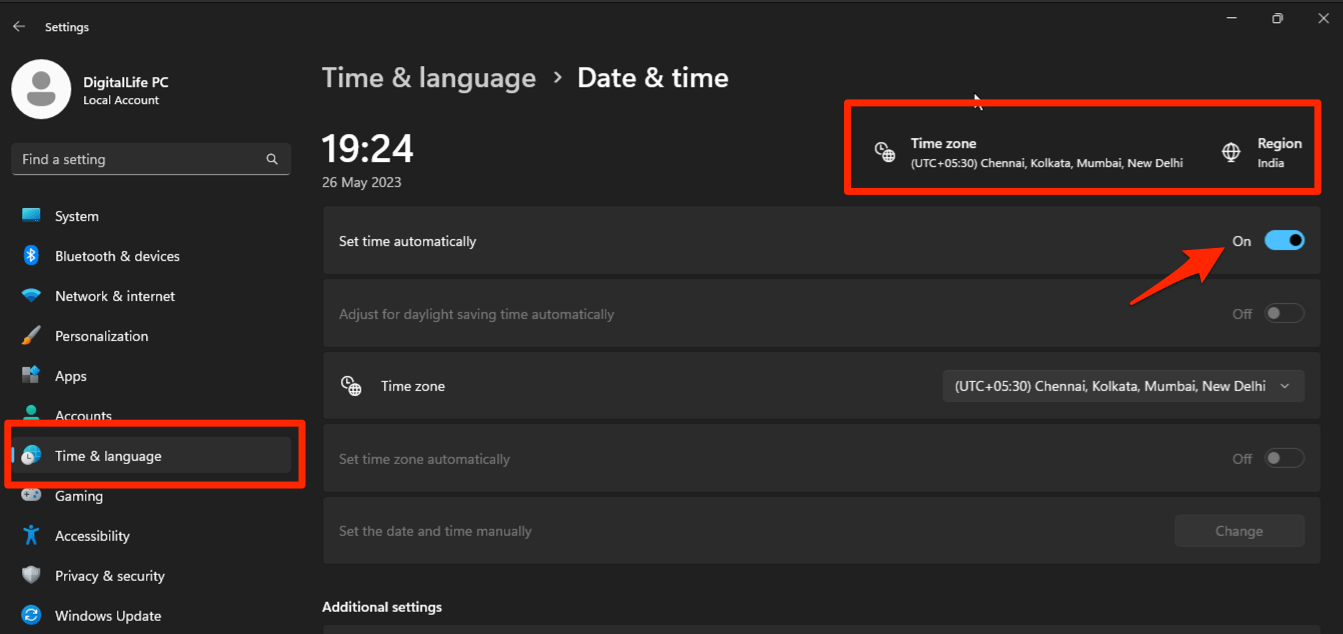This screenshot has width=1343, height=634.
Task: Select the Personalization brush icon
Action: coord(29,336)
